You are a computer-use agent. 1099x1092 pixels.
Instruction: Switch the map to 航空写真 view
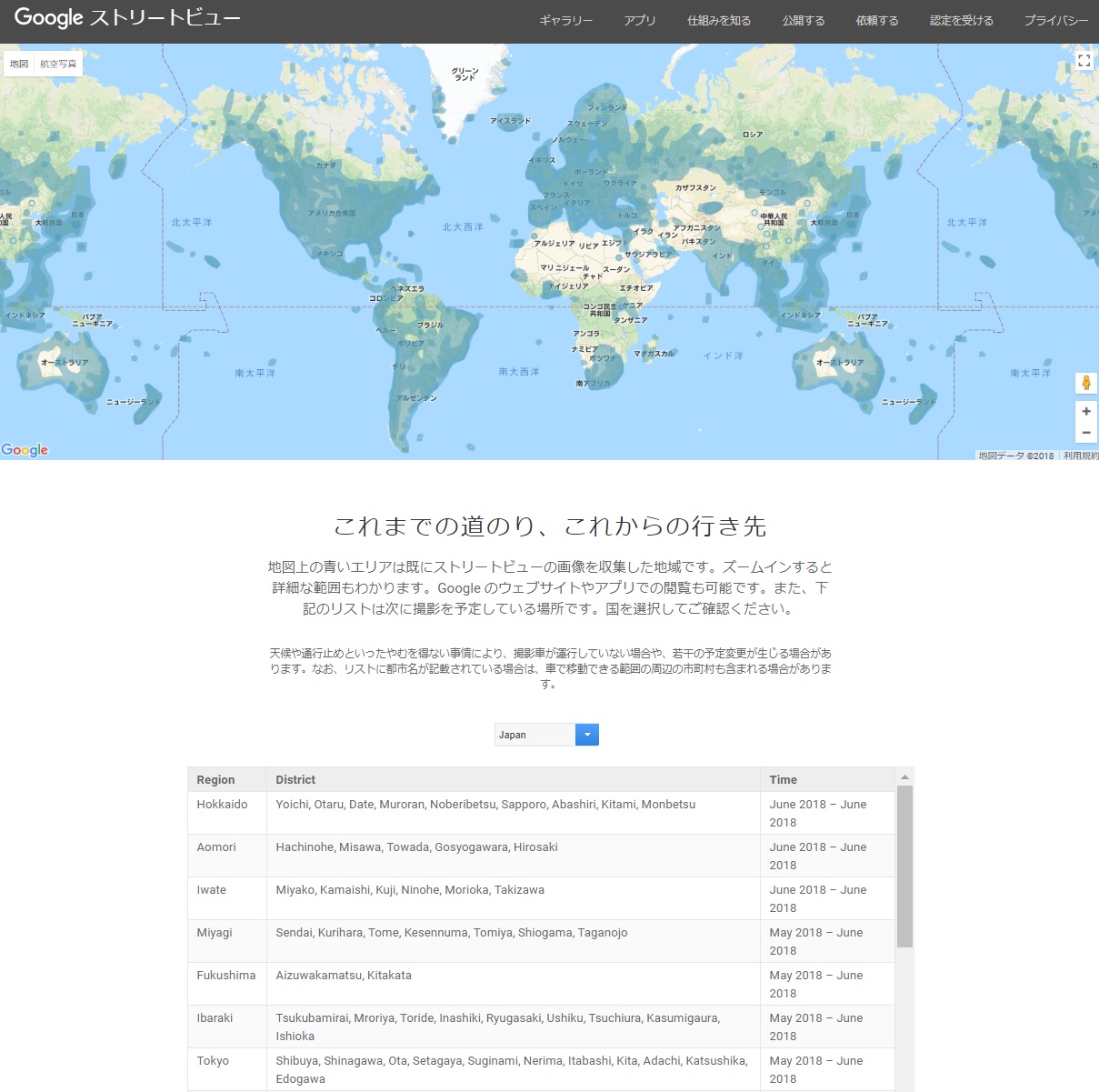point(58,64)
